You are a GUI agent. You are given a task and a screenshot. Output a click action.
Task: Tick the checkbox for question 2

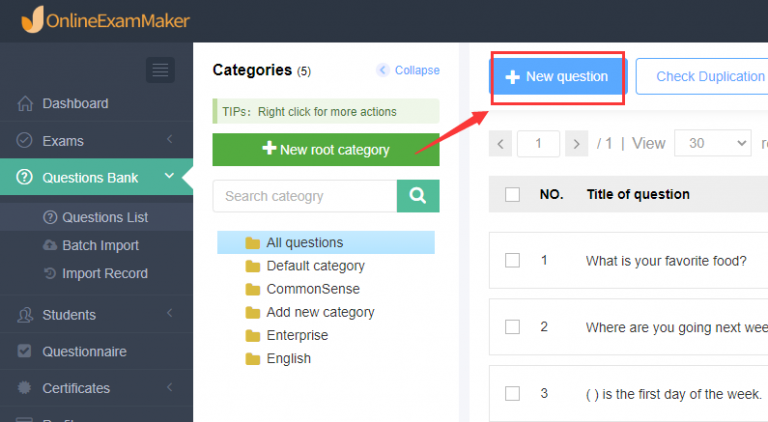(513, 327)
